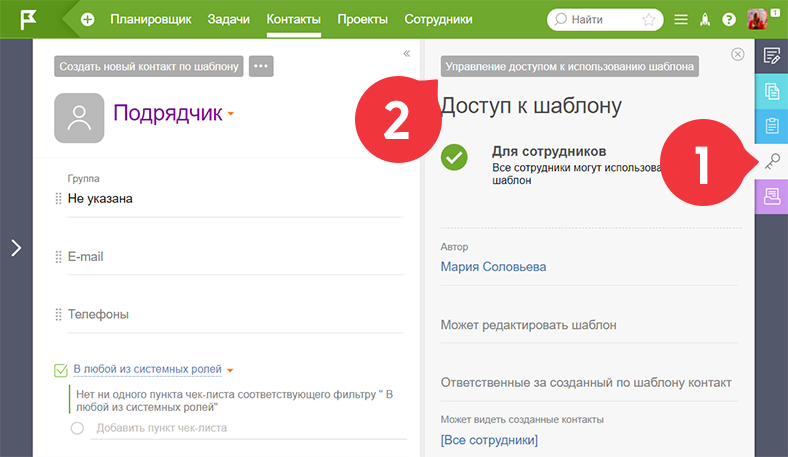
Task: Open the Подрядчик title dropdown arrow
Action: (x=231, y=114)
